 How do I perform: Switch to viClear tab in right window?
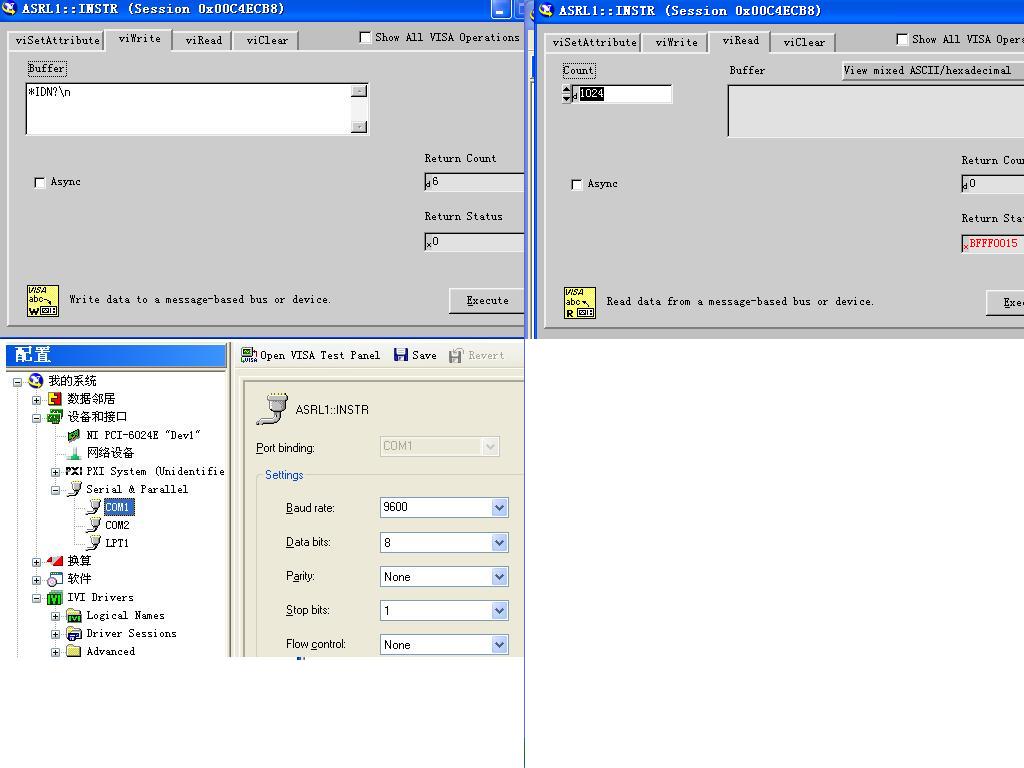coord(804,42)
